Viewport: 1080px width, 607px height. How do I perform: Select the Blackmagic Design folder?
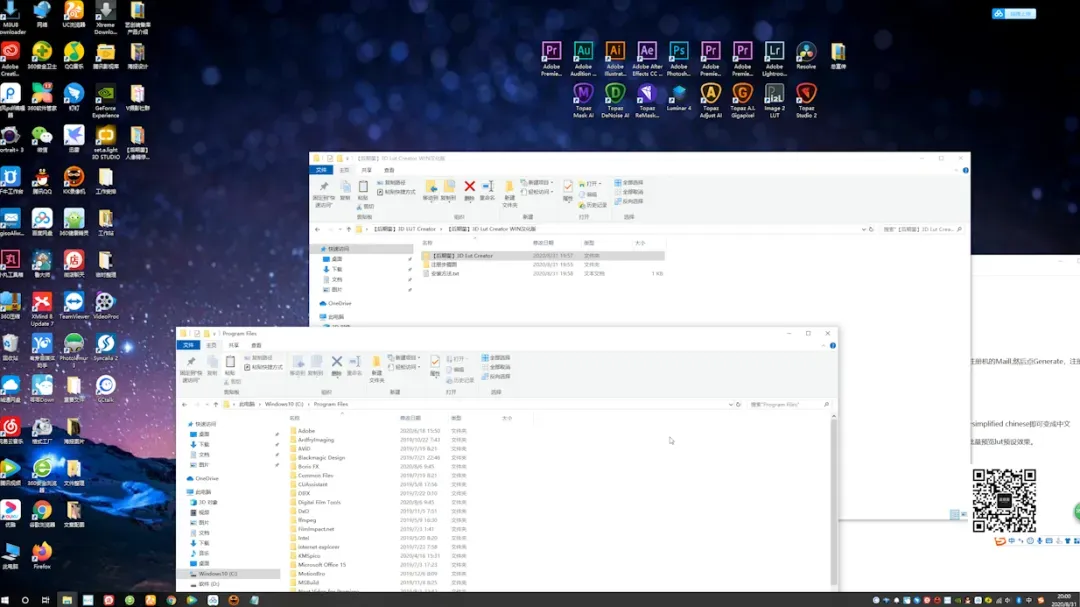click(x=321, y=457)
